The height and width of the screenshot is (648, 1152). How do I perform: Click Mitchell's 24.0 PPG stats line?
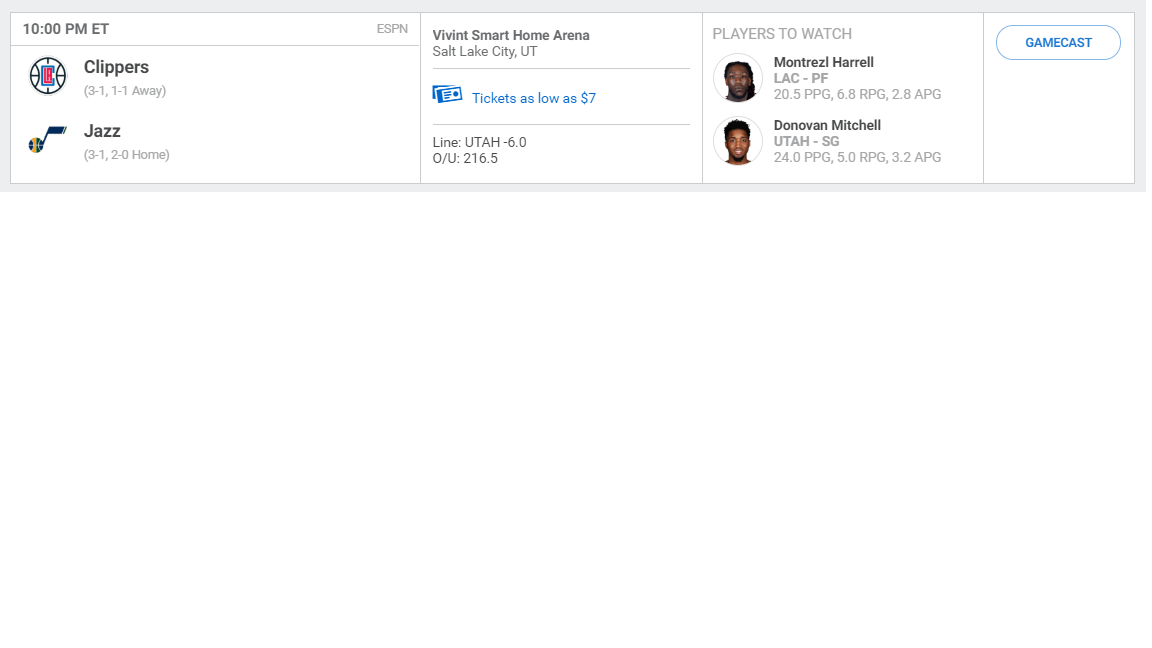857,157
